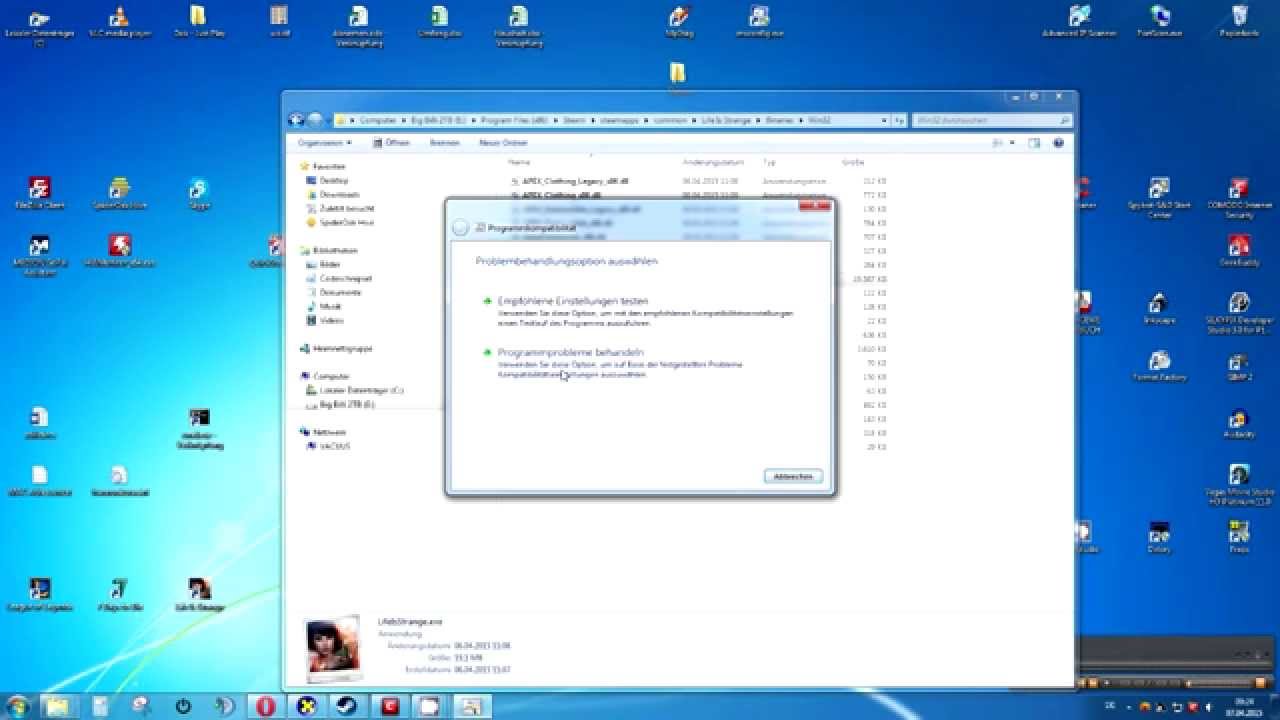The width and height of the screenshot is (1280, 720).
Task: Select Heimnetzgruppe in the navigation pane
Action: click(341, 349)
